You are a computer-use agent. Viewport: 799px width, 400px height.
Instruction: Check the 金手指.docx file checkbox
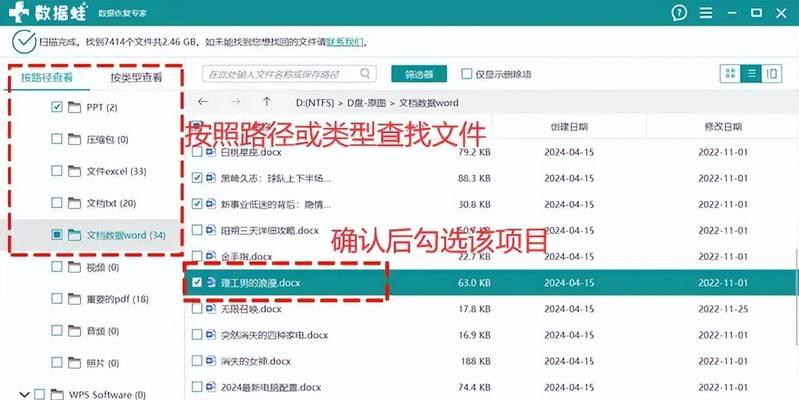pyautogui.click(x=197, y=256)
